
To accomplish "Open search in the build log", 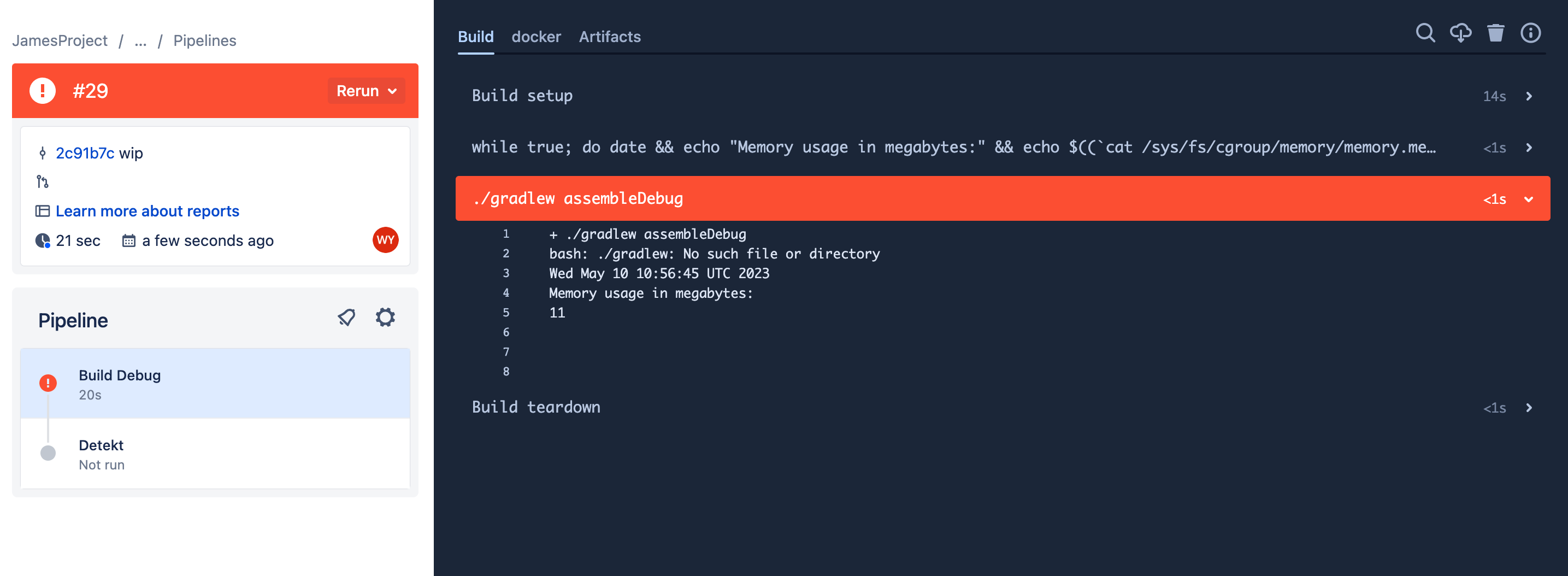I will point(1425,34).
